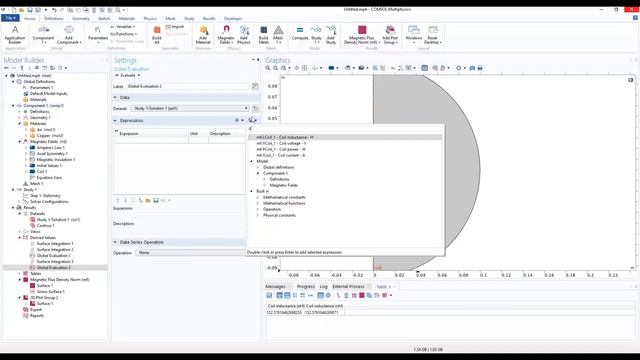Open the File menu
640x360 pixels.
(x=10, y=18)
